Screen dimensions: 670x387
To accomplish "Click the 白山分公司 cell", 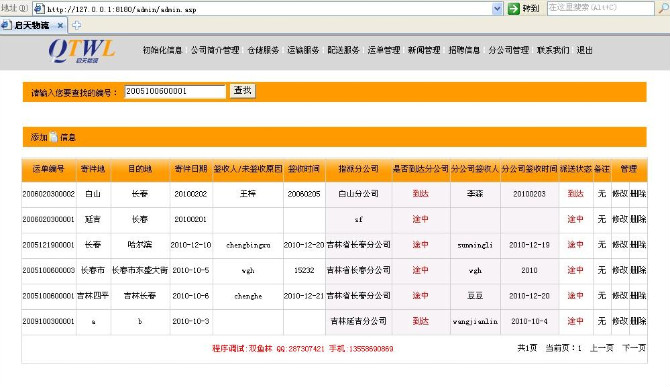I will pos(359,194).
